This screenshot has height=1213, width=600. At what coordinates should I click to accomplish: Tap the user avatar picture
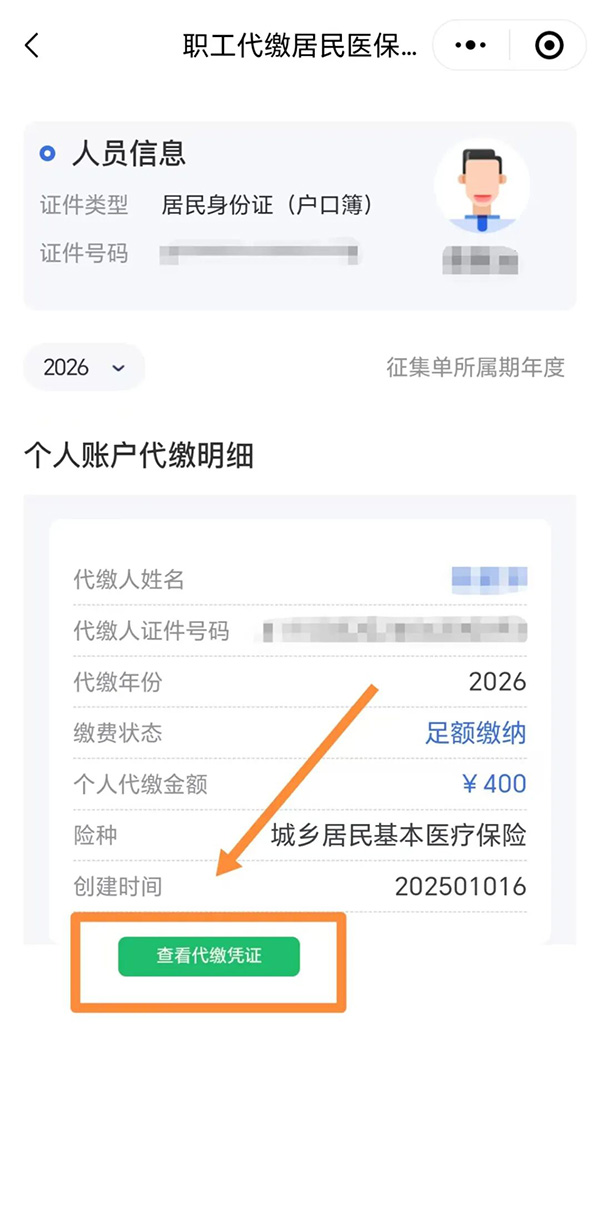(x=481, y=186)
